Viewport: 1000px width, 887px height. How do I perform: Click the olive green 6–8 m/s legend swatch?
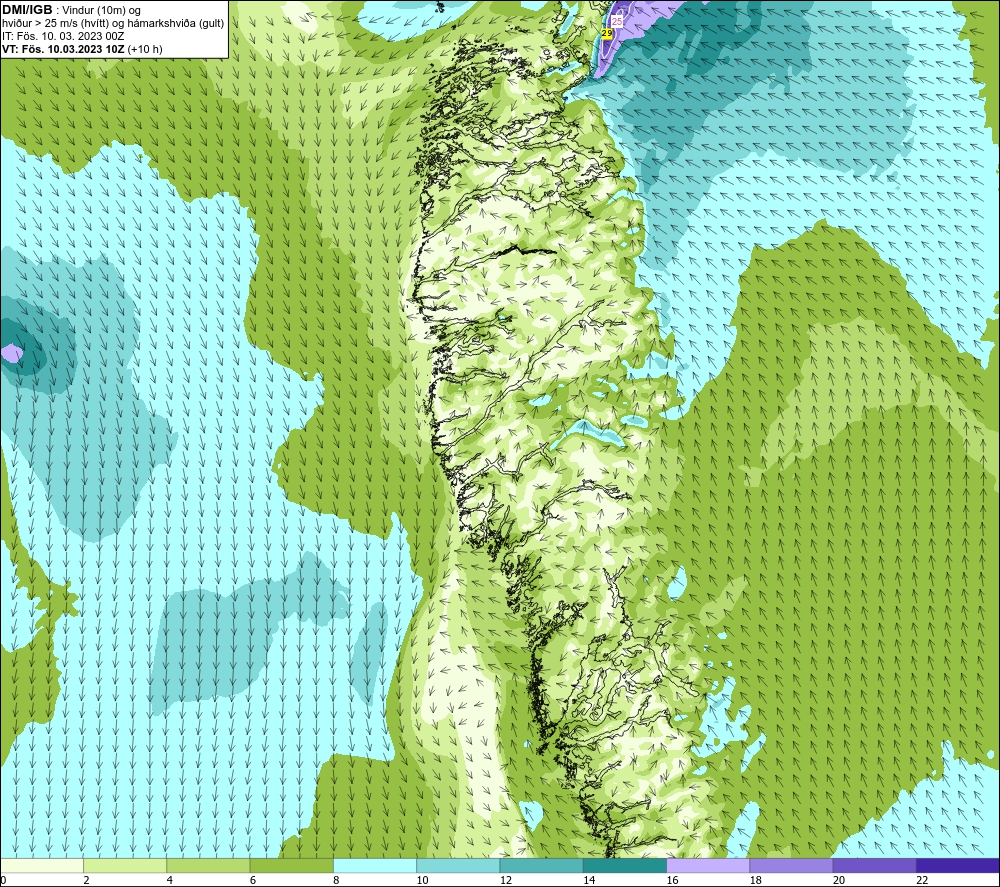point(291,865)
